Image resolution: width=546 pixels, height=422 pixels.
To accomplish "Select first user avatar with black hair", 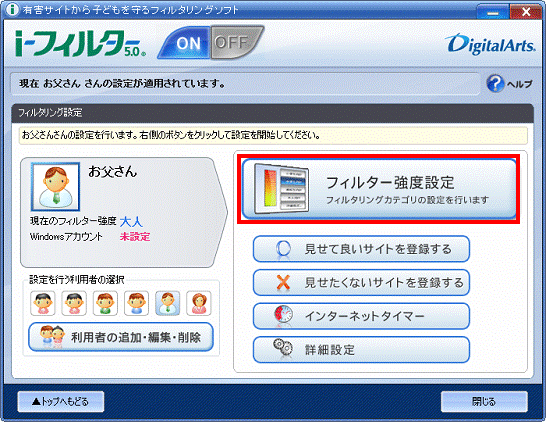I will tap(43, 303).
